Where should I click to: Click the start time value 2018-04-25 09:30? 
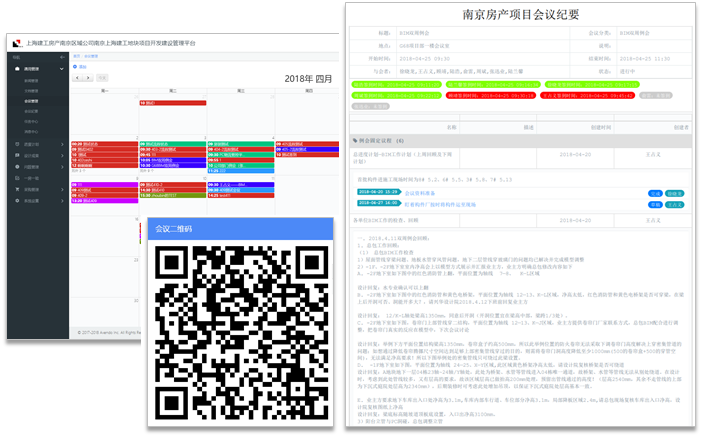pyautogui.click(x=424, y=59)
